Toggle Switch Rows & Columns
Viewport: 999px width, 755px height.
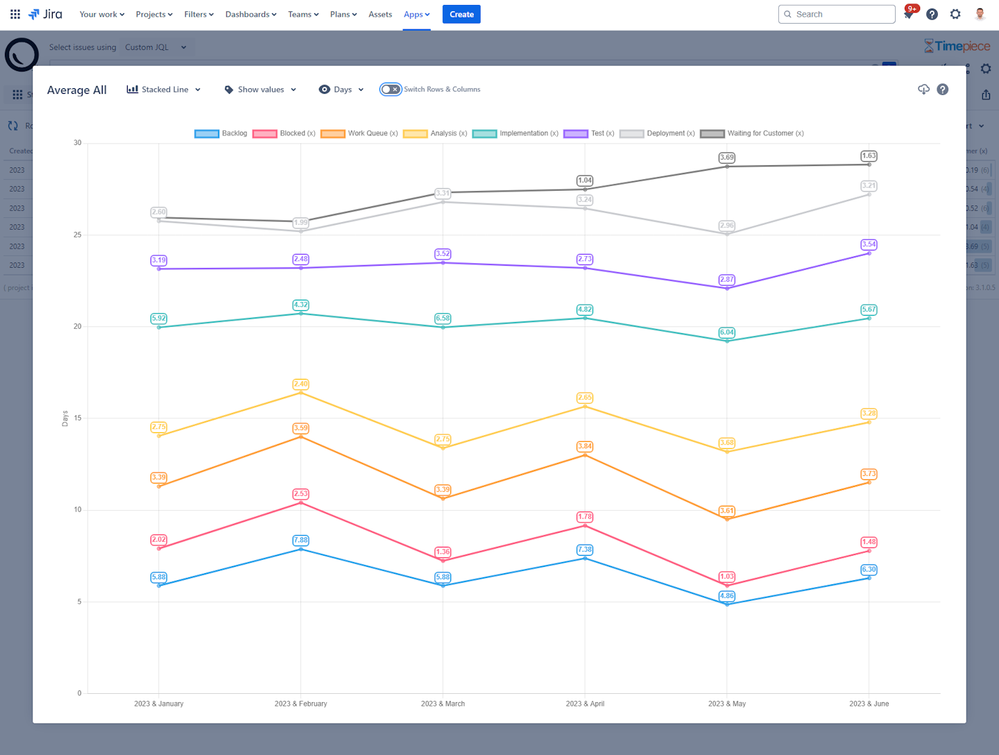click(391, 89)
